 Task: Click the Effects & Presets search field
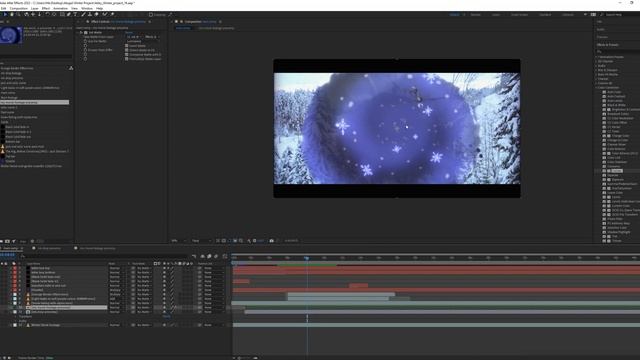click(x=618, y=51)
